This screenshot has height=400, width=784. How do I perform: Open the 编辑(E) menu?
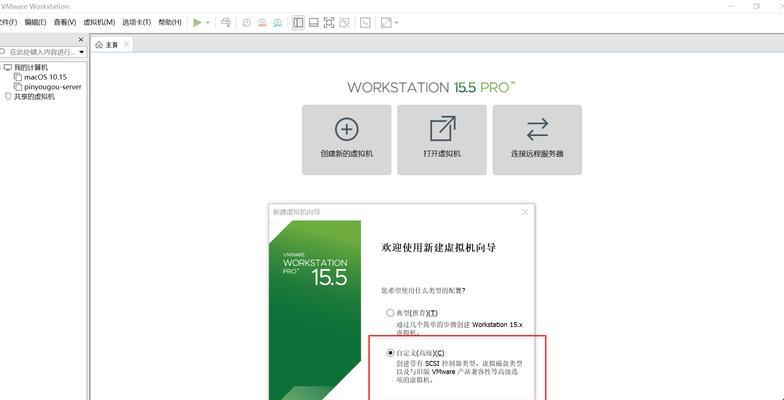[x=36, y=22]
